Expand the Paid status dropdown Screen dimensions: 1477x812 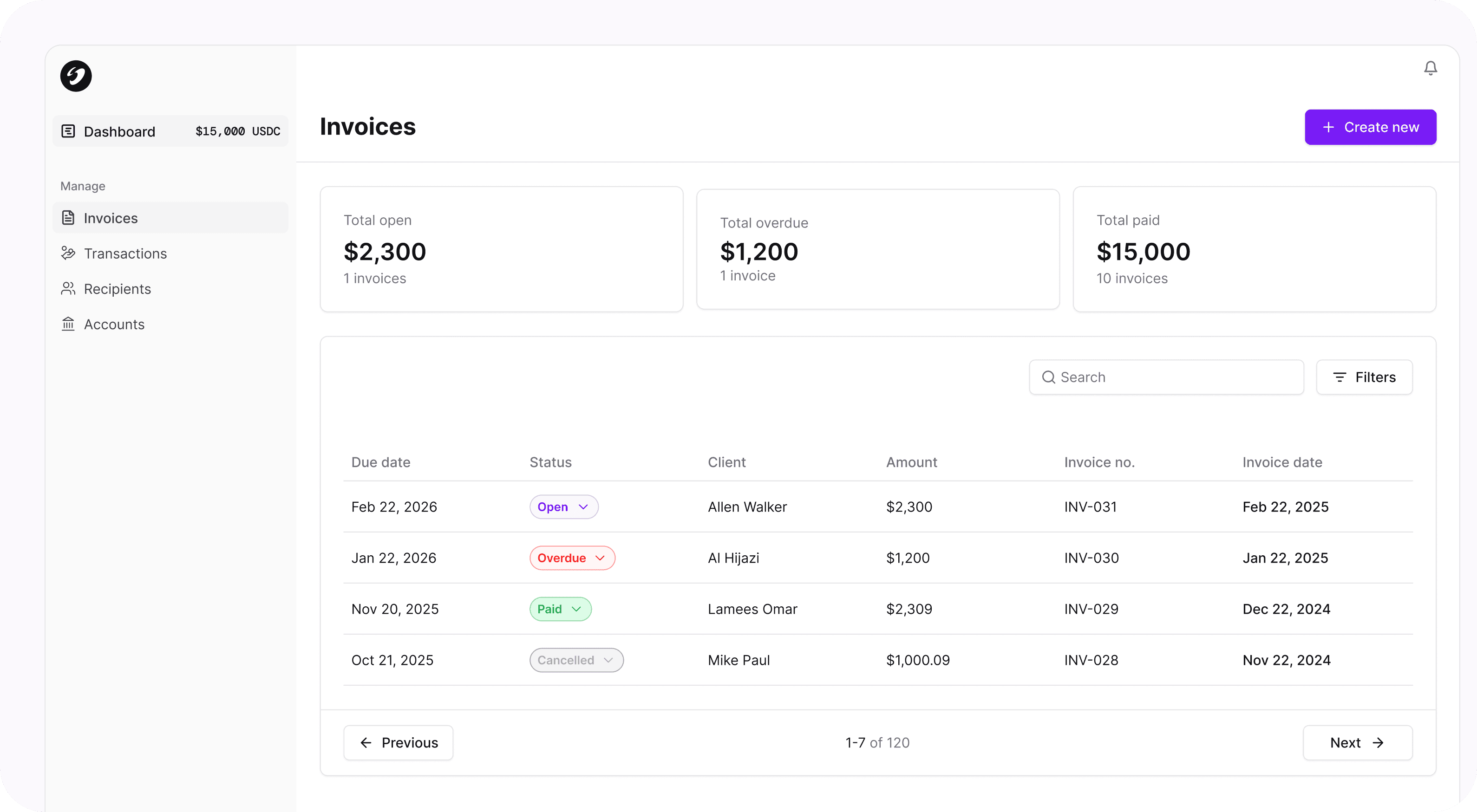(x=576, y=609)
